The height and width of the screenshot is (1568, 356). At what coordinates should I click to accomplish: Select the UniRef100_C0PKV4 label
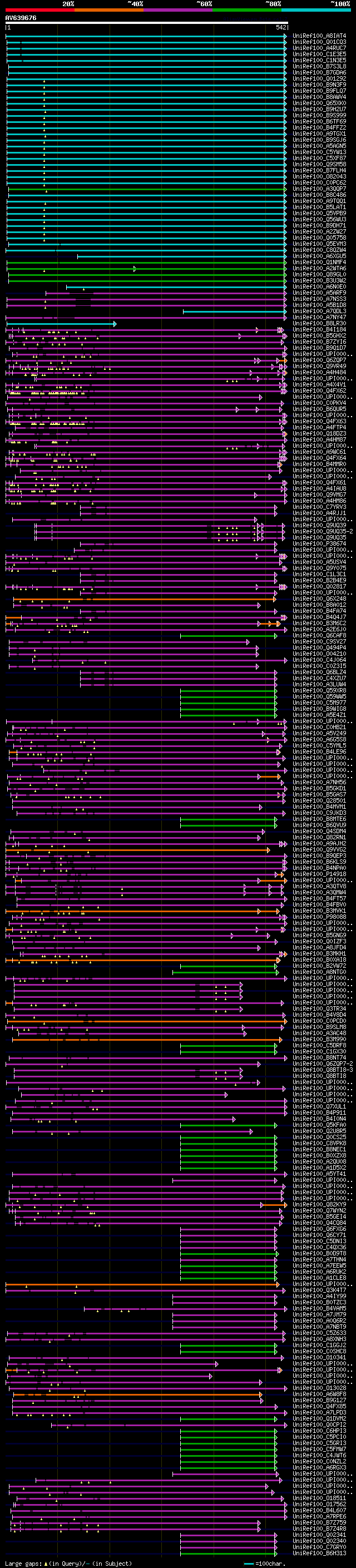(319, 404)
